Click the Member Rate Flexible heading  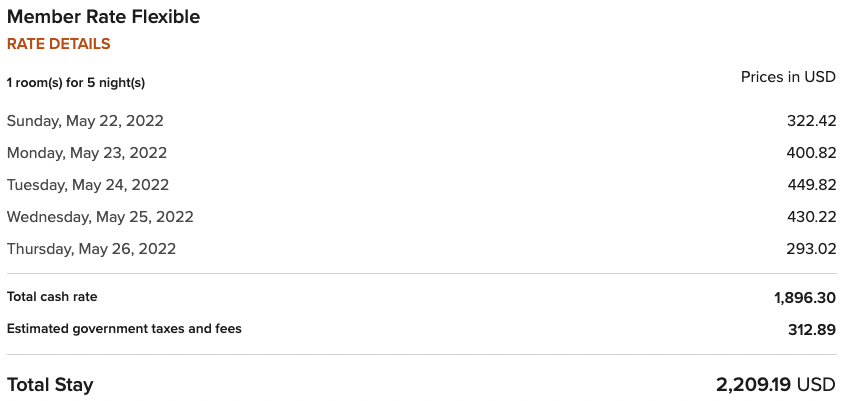(103, 17)
